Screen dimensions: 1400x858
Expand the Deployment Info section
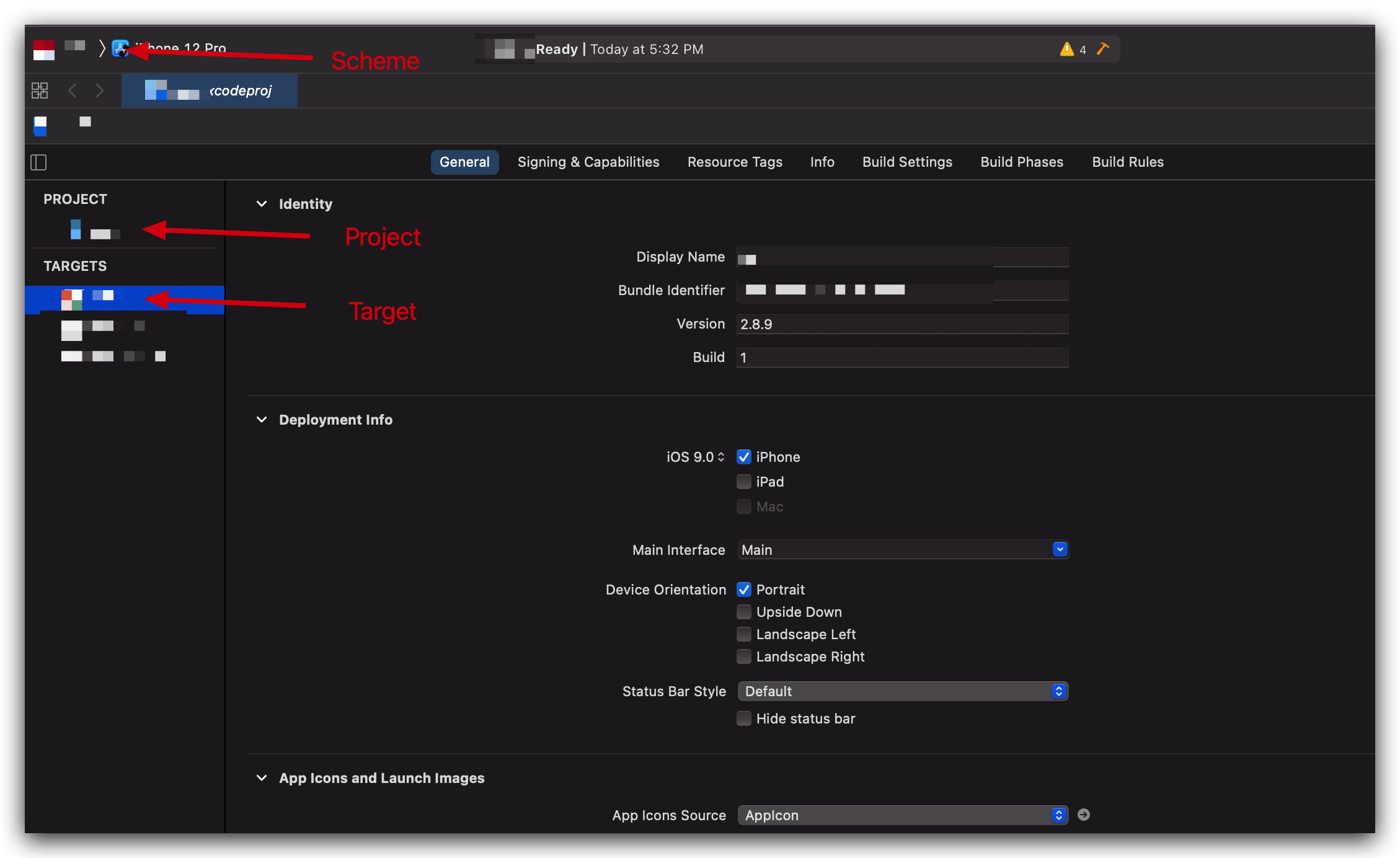click(x=262, y=419)
